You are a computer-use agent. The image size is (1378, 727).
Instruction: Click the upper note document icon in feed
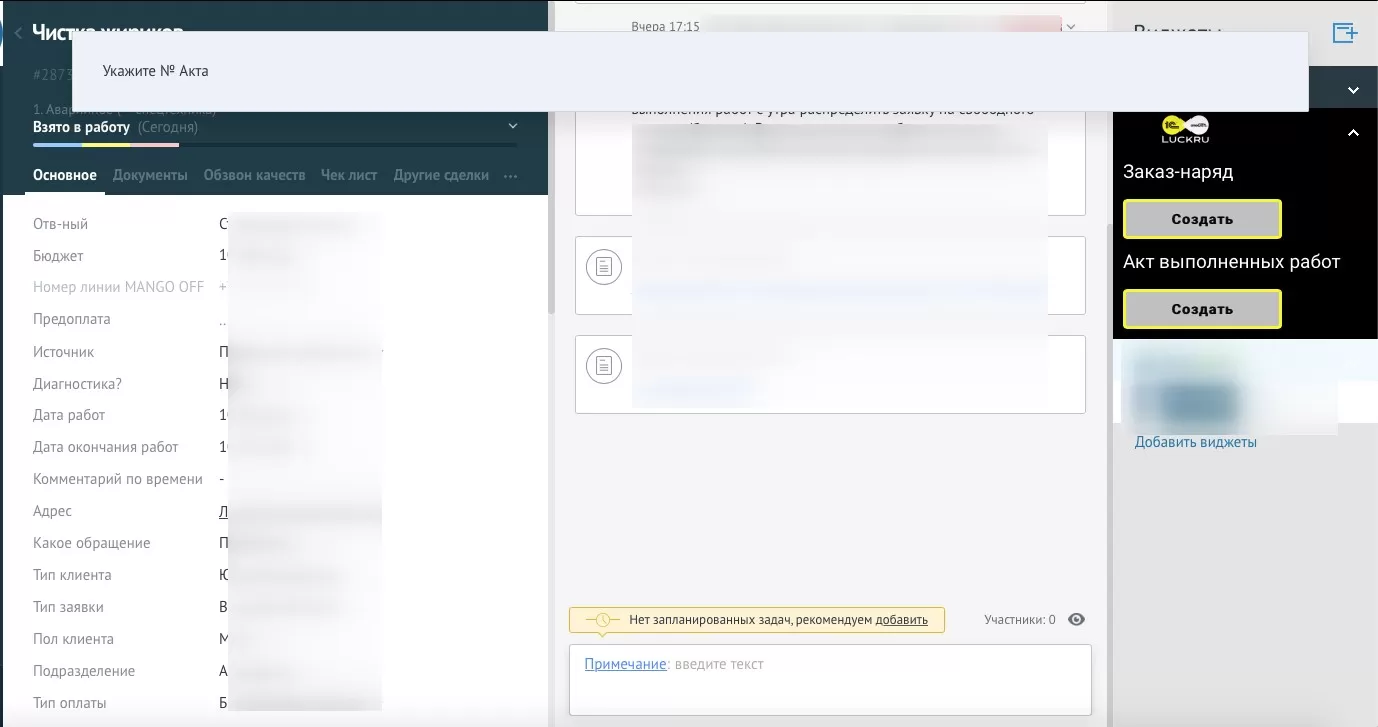603,267
